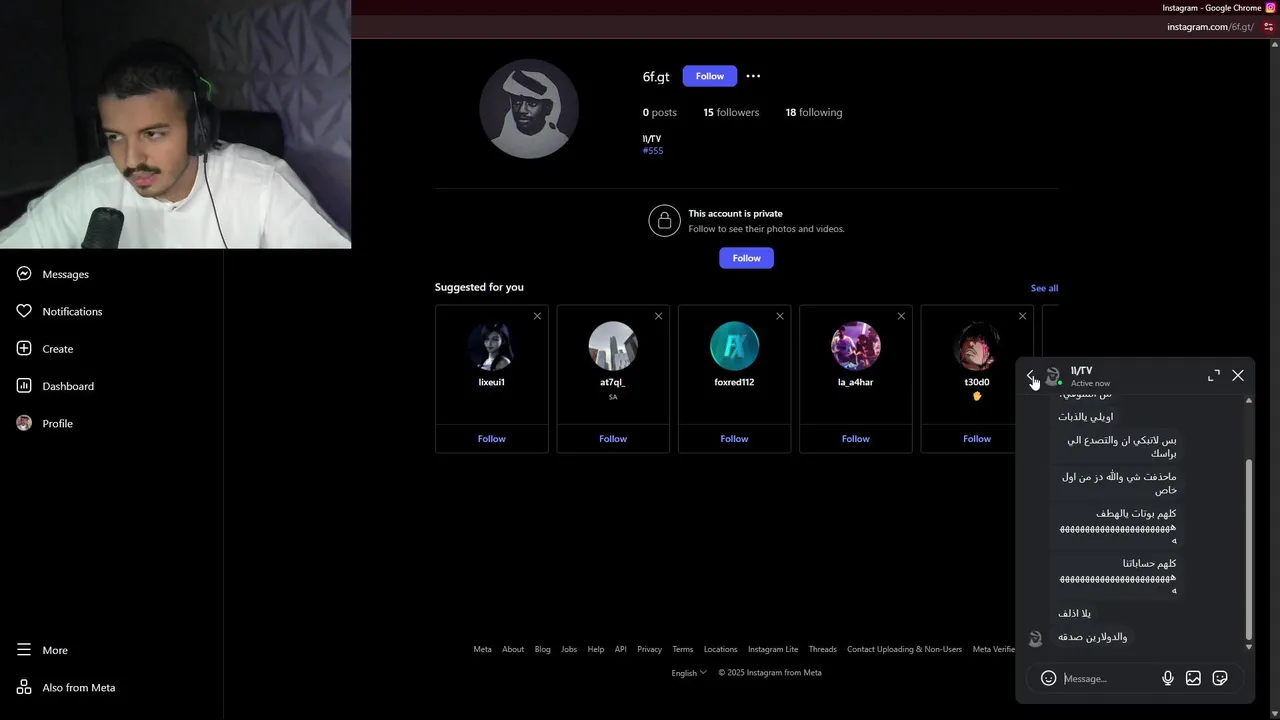Open foxred112 profile avatar
The image size is (1280, 720).
click(x=734, y=346)
